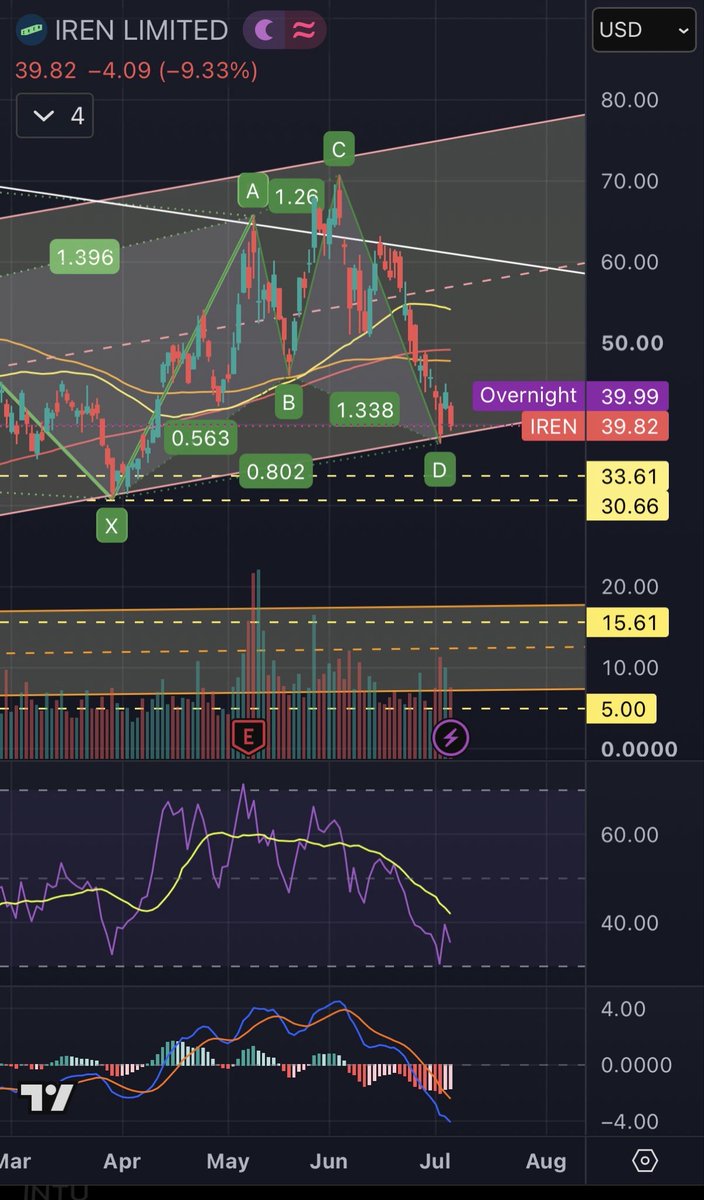The image size is (704, 1200).
Task: Click the 0.802 ratio label
Action: pos(276,471)
